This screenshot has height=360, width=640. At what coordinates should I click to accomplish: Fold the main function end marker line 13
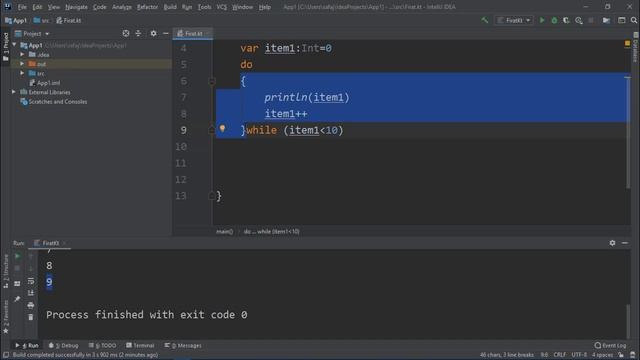(x=211, y=196)
